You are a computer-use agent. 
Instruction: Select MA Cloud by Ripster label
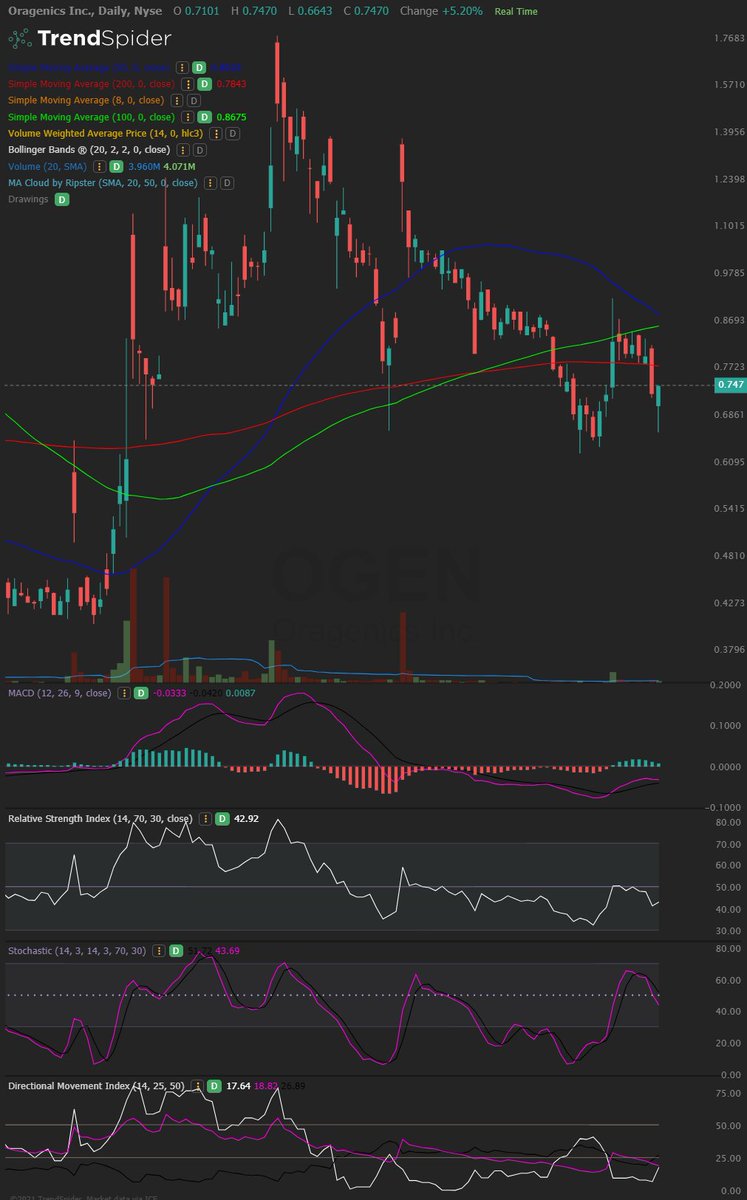click(x=103, y=183)
